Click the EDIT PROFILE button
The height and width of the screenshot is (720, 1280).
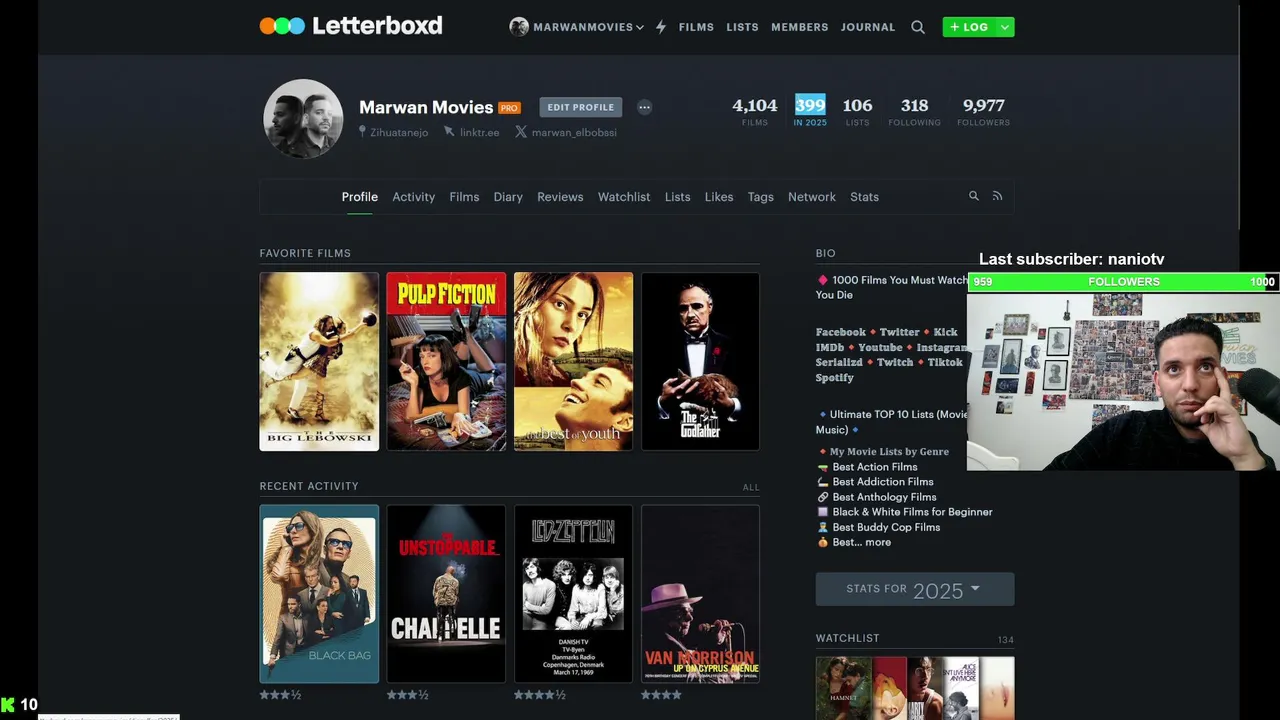click(580, 107)
